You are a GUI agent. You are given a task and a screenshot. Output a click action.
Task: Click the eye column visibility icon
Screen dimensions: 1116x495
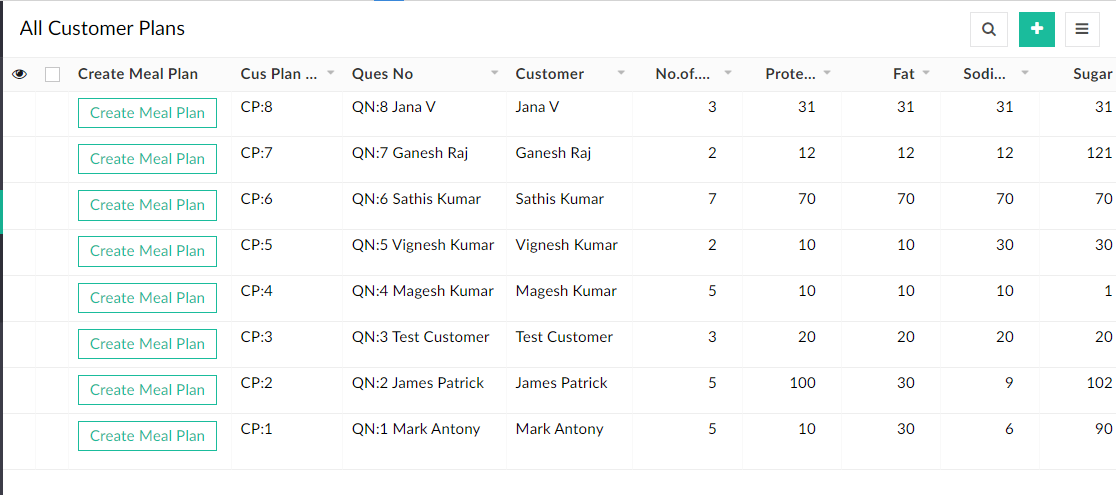tap(19, 74)
